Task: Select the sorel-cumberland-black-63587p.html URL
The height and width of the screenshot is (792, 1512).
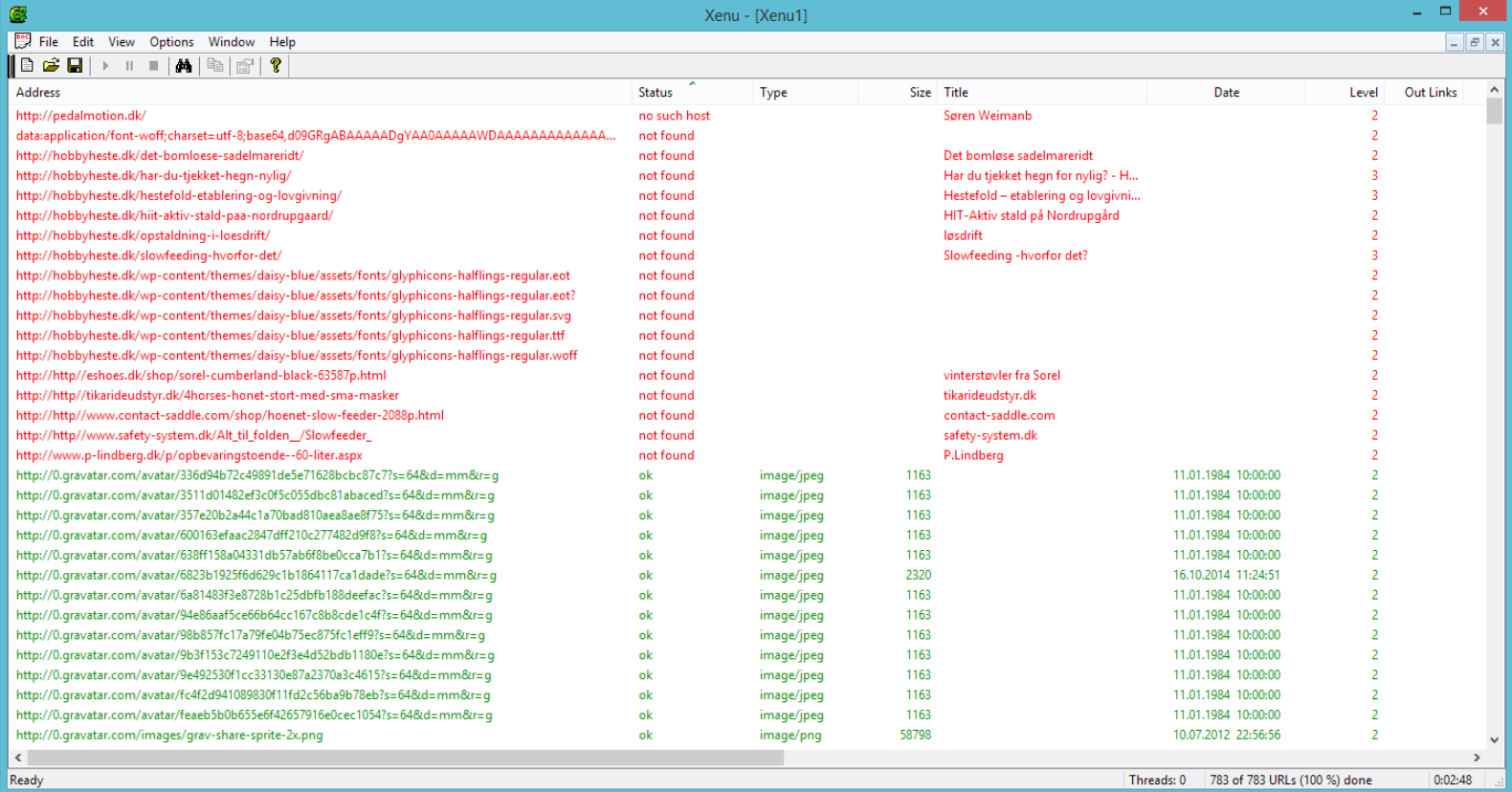Action: click(201, 376)
